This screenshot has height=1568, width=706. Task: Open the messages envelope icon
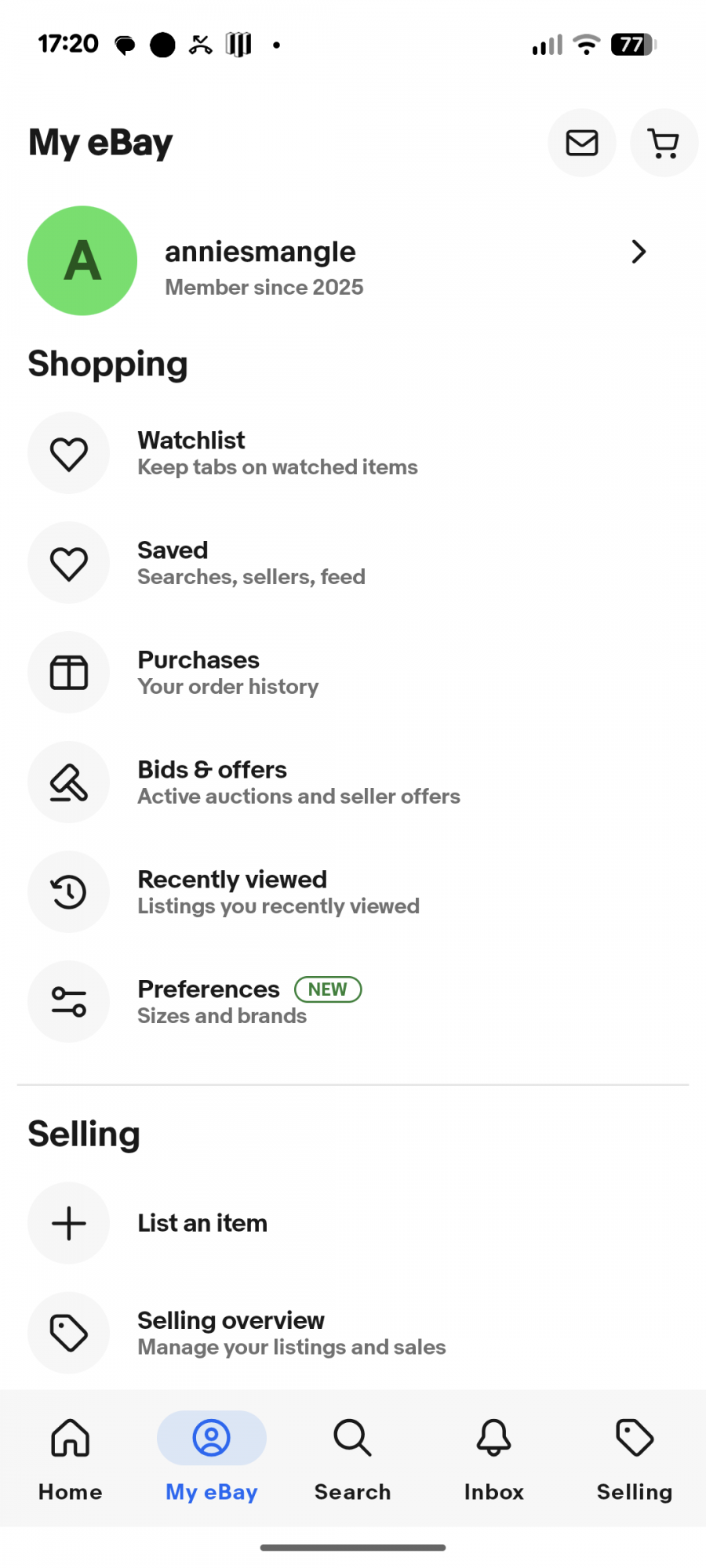[x=581, y=143]
